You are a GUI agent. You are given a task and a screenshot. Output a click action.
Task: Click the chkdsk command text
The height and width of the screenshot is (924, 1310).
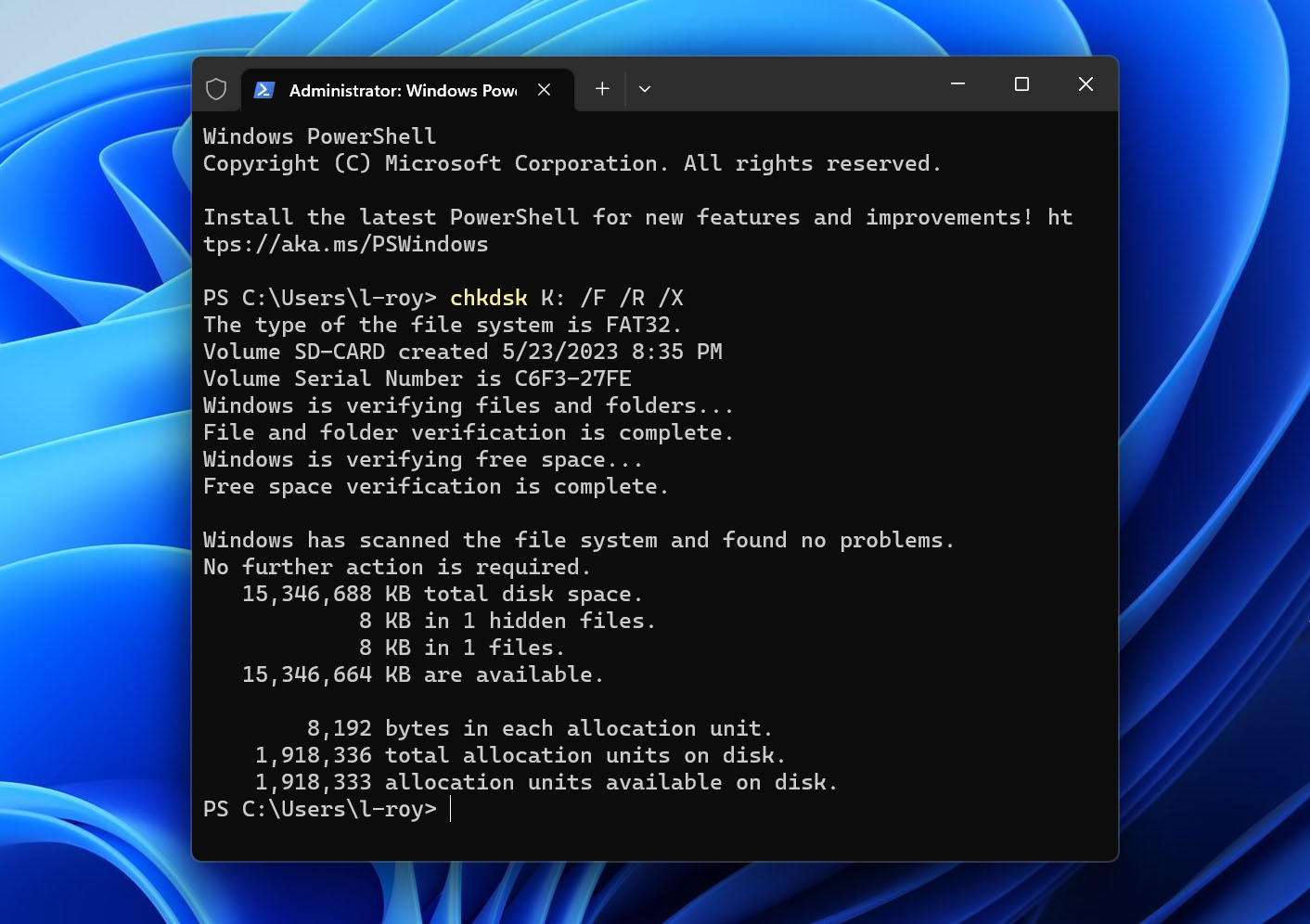point(489,298)
